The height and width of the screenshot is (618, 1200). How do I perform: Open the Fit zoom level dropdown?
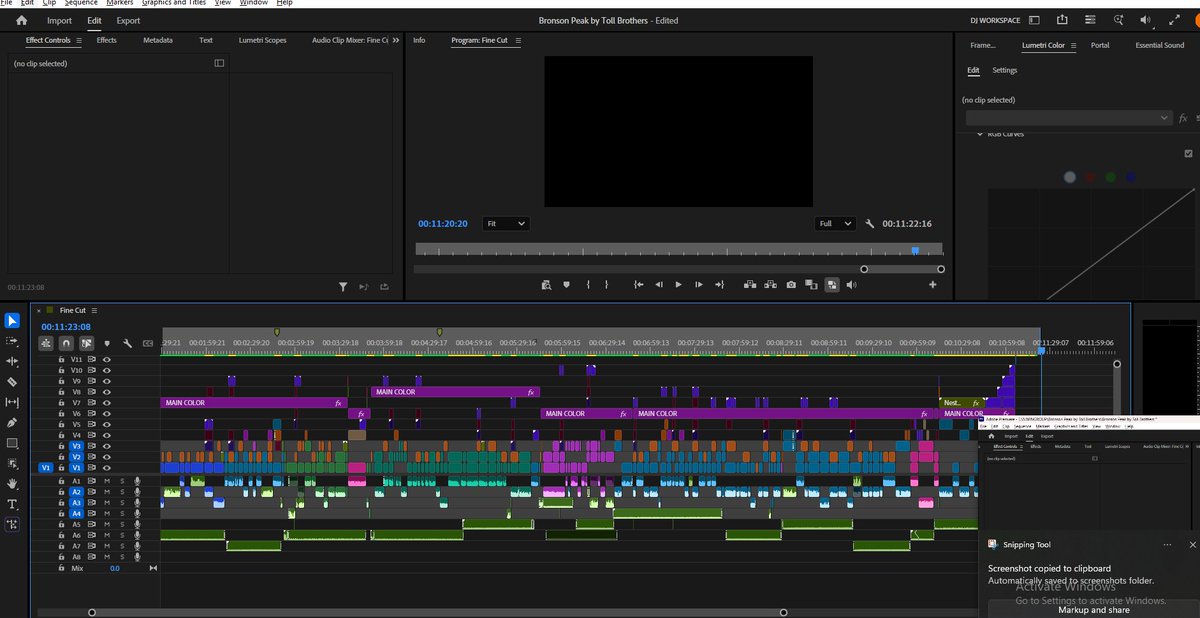[x=506, y=224]
